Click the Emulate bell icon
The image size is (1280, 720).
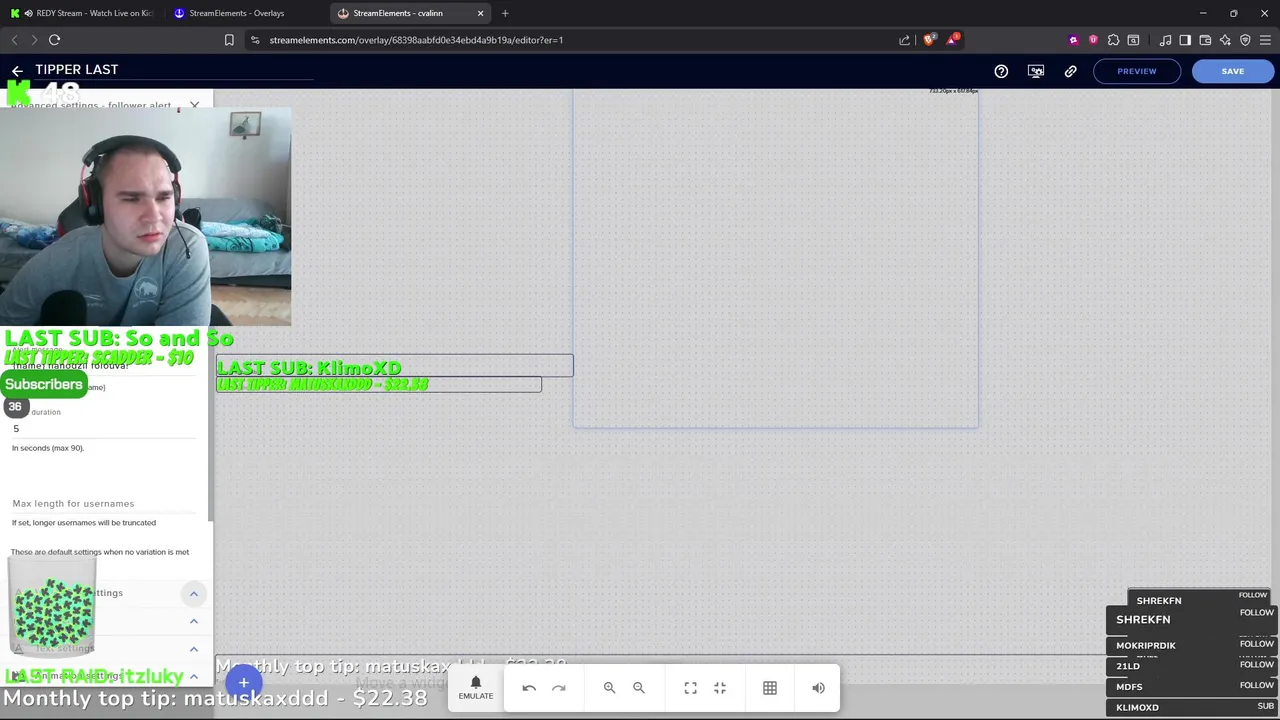point(475,688)
